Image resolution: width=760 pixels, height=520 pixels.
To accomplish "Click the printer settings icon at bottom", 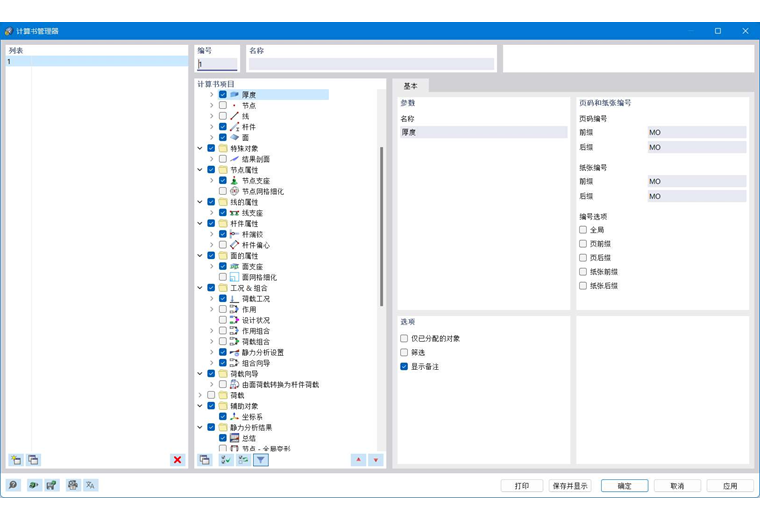I will tap(73, 485).
